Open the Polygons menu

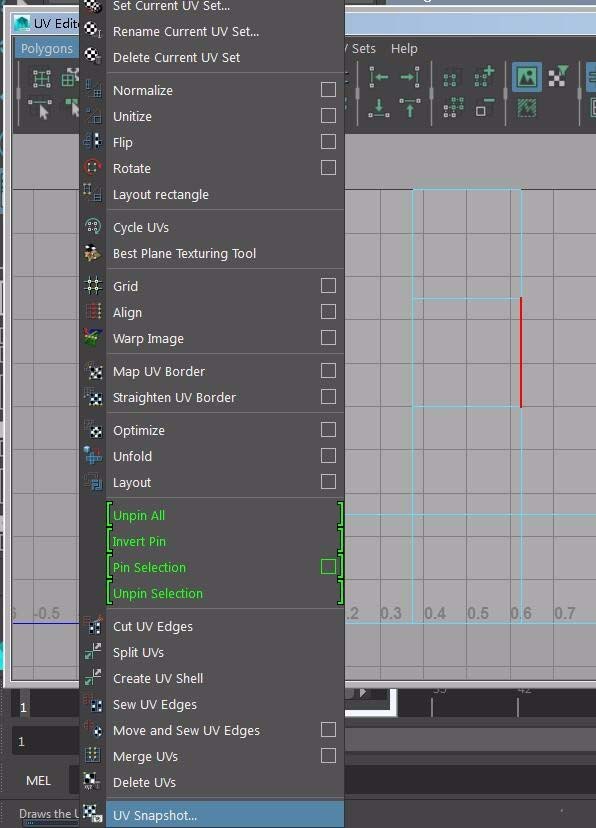[x=47, y=49]
